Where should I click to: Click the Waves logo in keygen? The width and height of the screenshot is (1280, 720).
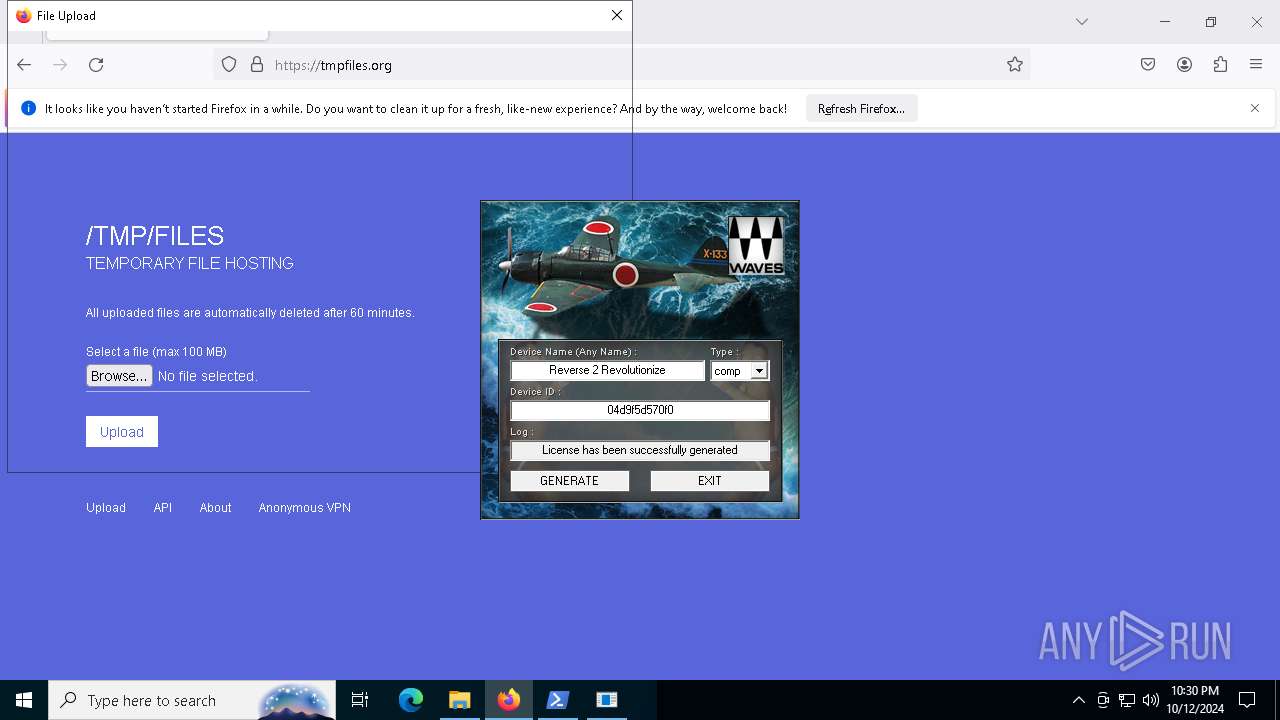pyautogui.click(x=756, y=245)
